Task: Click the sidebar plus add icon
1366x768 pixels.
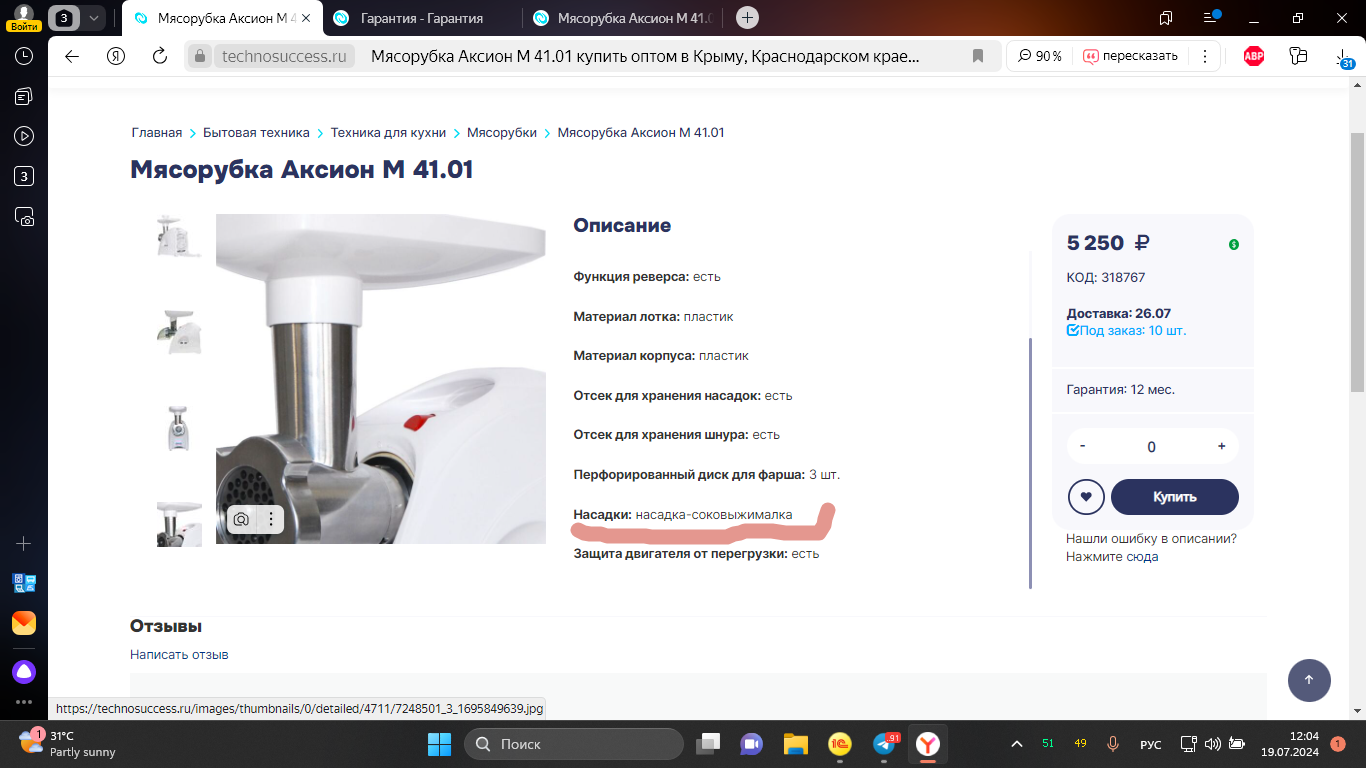Action: click(24, 543)
